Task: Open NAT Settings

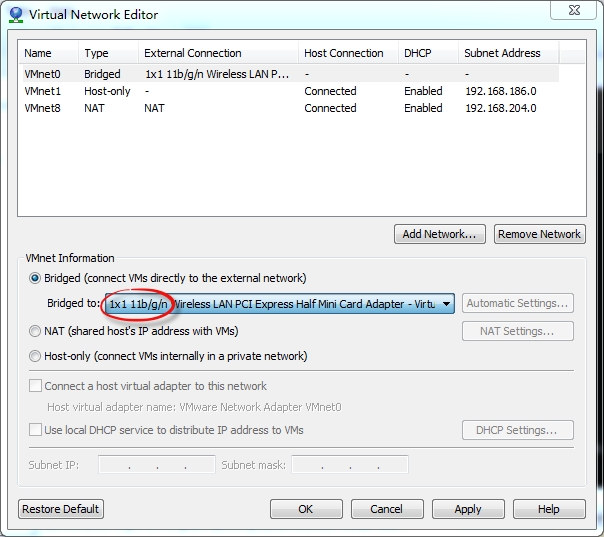Action: (518, 331)
